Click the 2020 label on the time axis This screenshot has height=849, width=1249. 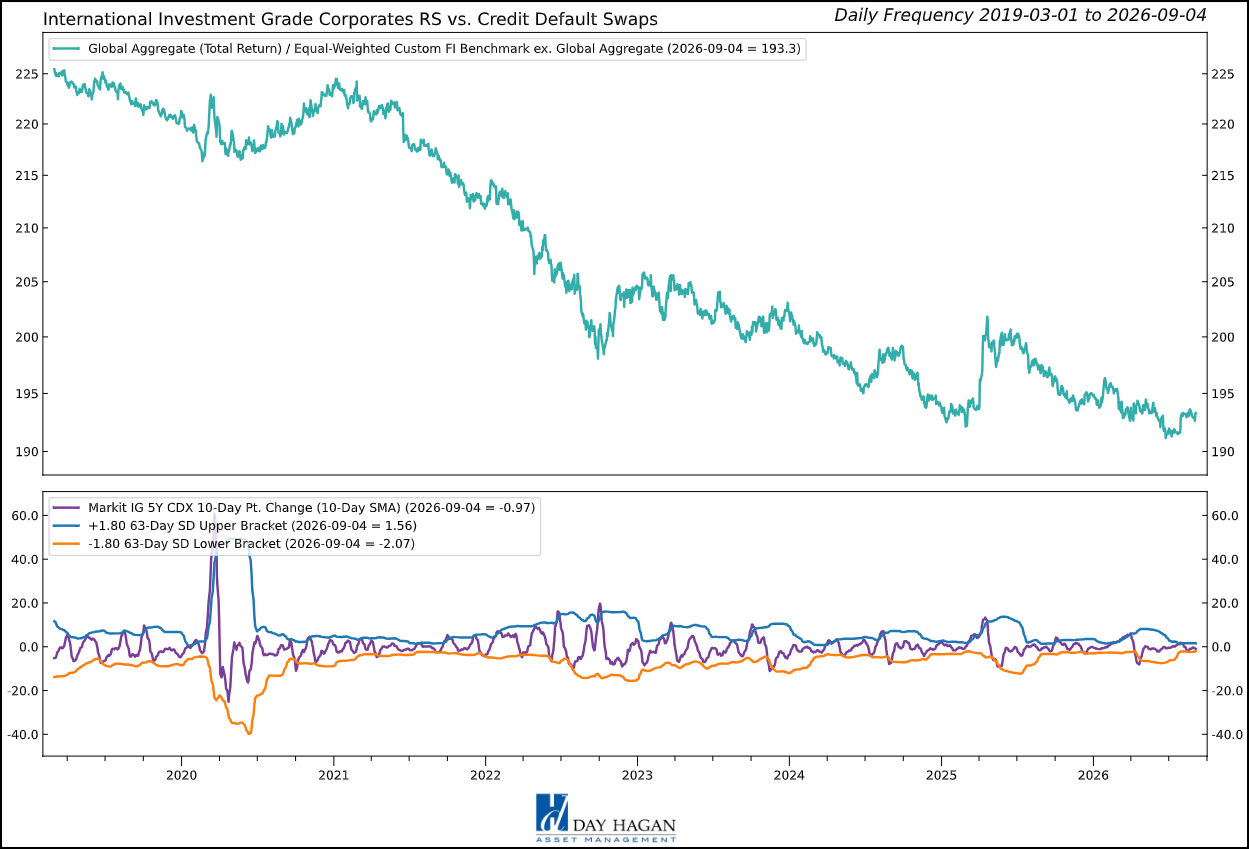coord(181,775)
